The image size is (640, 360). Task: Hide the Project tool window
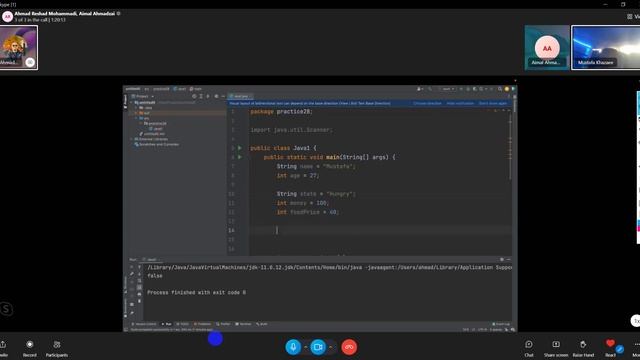(223, 96)
